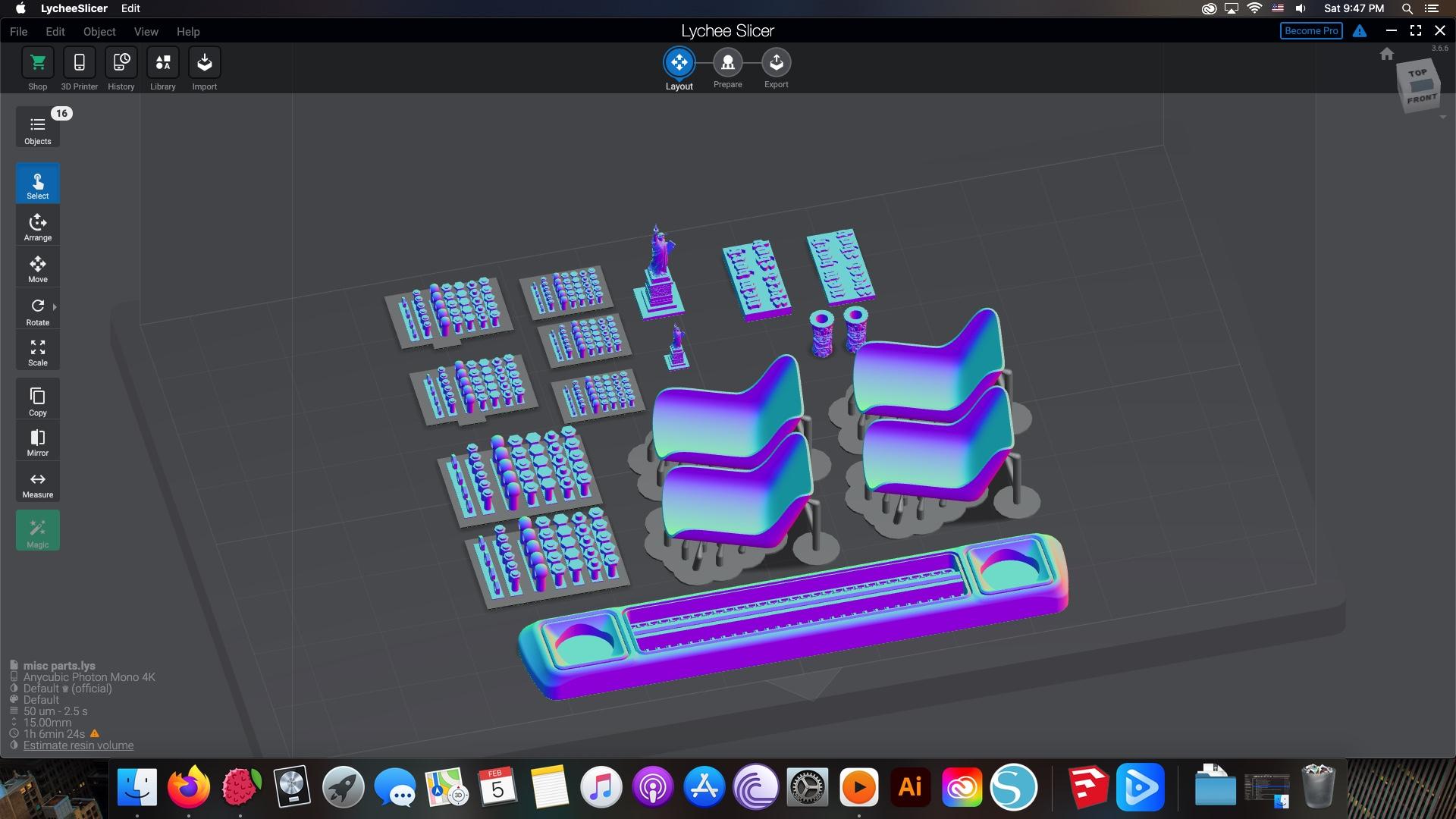Open the Object menu
Screen dimensions: 1456x819
coord(99,31)
